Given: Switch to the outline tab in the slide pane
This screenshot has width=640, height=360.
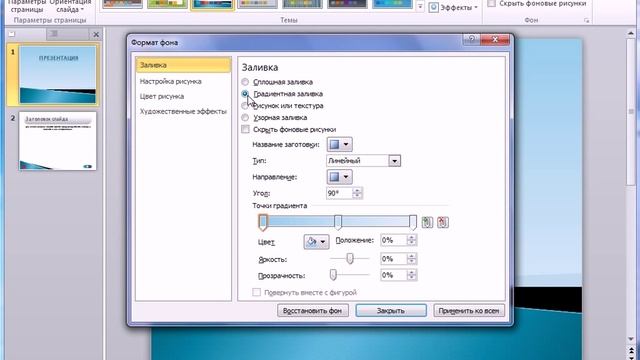Looking at the screenshot, I should pos(53,34).
